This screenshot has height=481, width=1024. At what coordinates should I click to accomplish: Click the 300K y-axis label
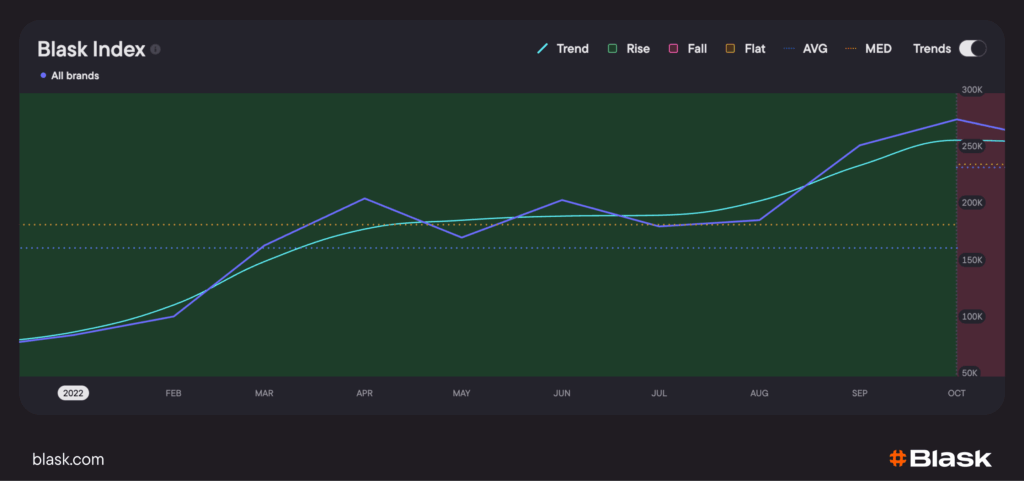click(x=972, y=90)
